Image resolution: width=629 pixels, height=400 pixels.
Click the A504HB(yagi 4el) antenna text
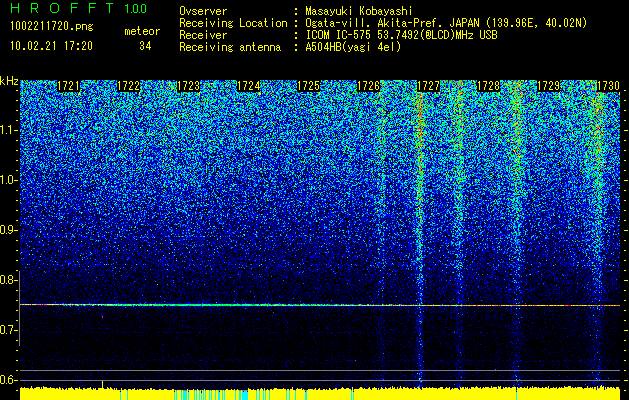tap(353, 47)
